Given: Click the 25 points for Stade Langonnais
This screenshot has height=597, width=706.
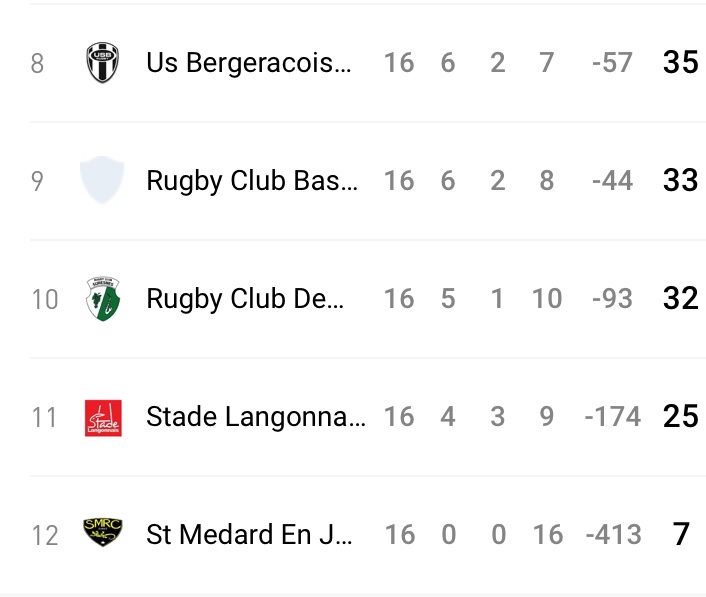Looking at the screenshot, I should [x=680, y=417].
